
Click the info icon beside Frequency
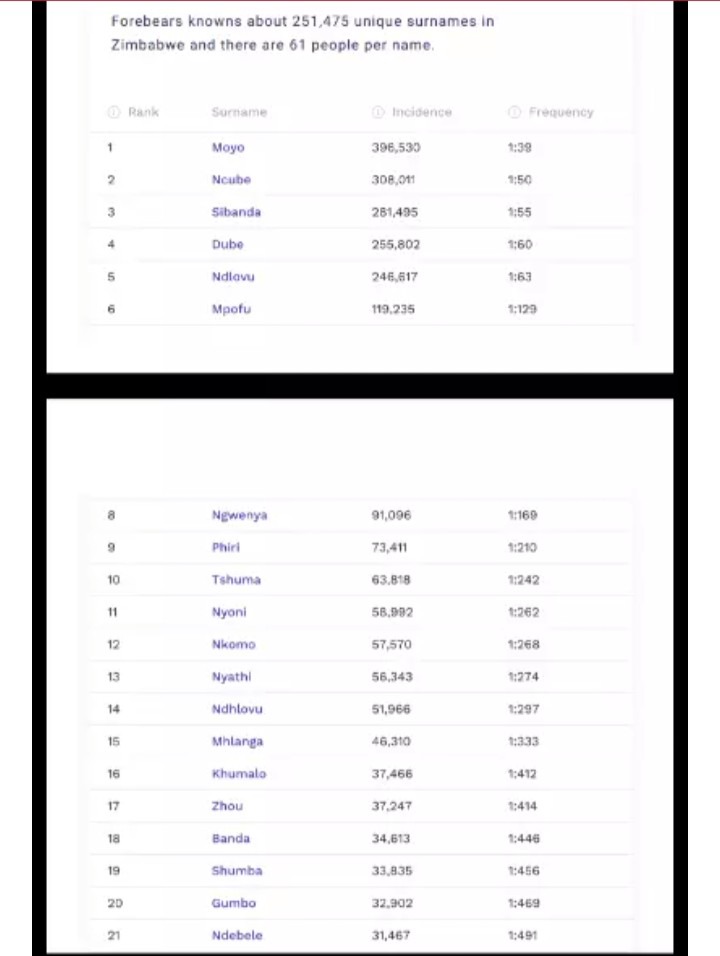coord(513,112)
